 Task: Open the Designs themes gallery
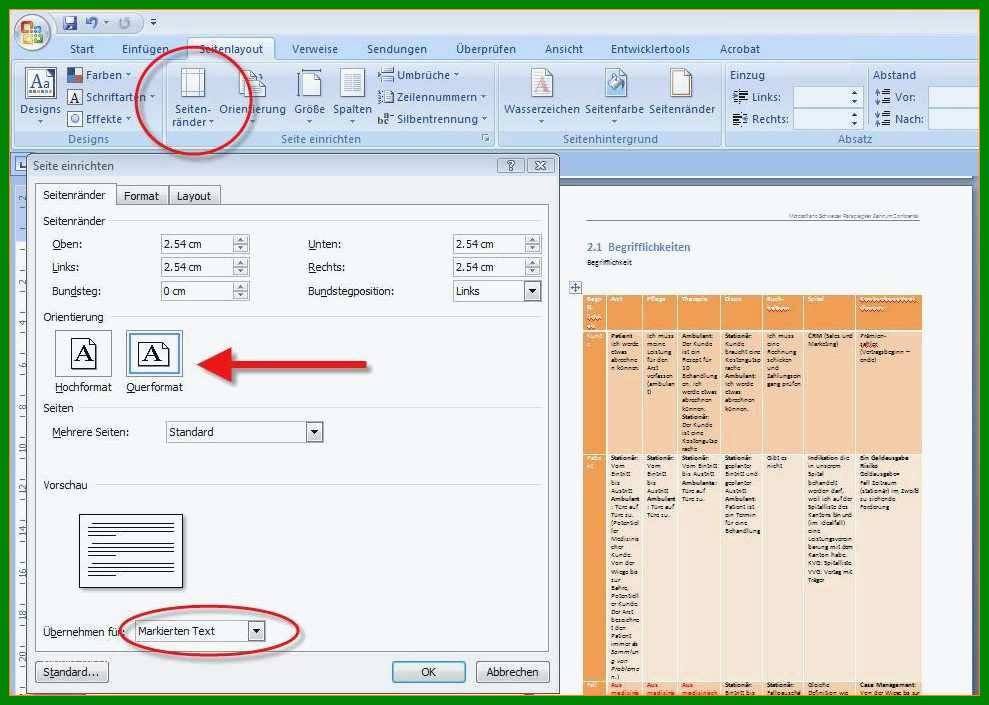tap(40, 96)
